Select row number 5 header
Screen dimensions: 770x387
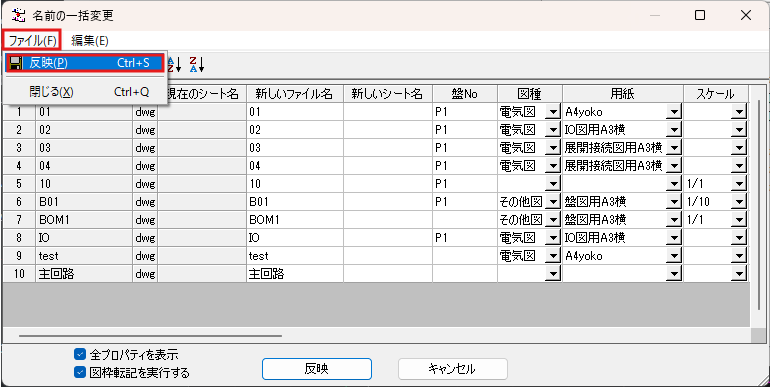tap(19, 184)
